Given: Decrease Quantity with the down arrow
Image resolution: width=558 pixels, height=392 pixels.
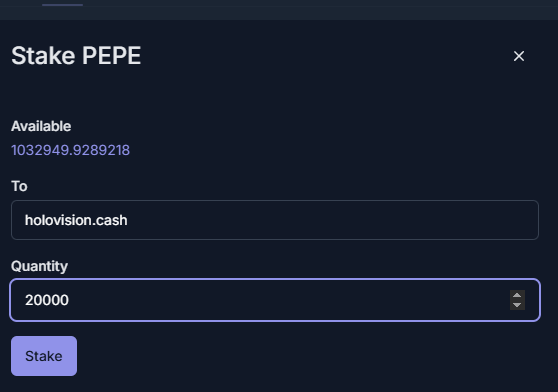Looking at the screenshot, I should click(x=517, y=305).
